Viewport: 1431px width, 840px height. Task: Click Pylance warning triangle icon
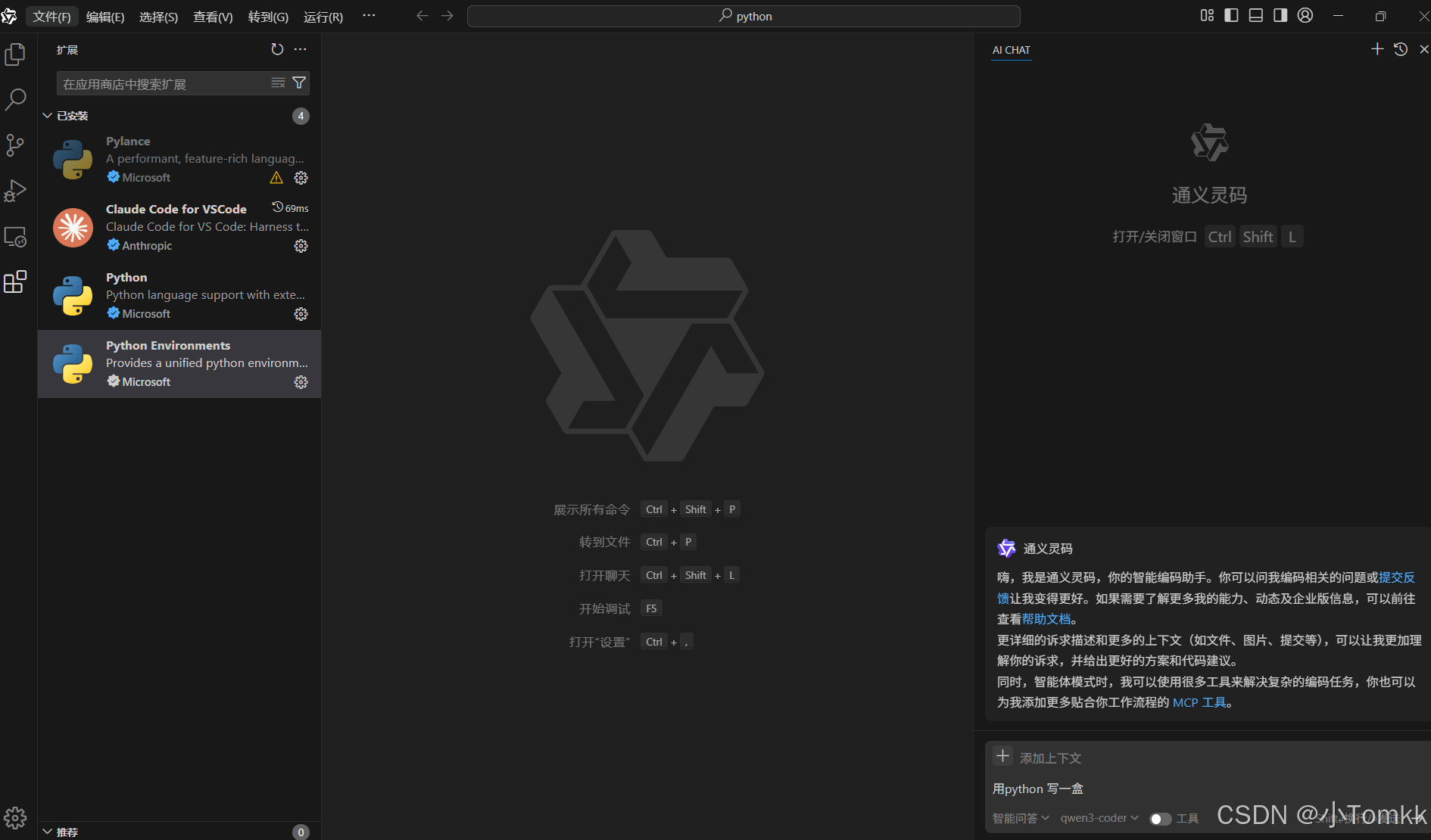tap(276, 178)
